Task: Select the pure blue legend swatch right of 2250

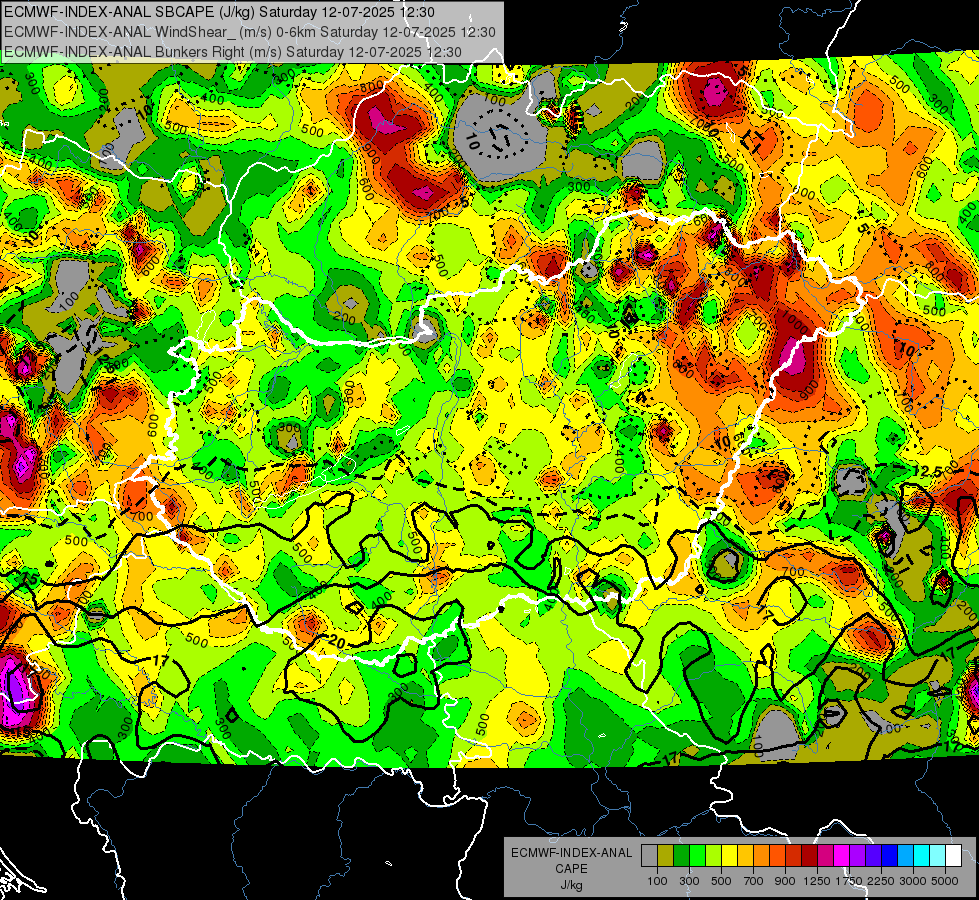Action: click(x=890, y=856)
